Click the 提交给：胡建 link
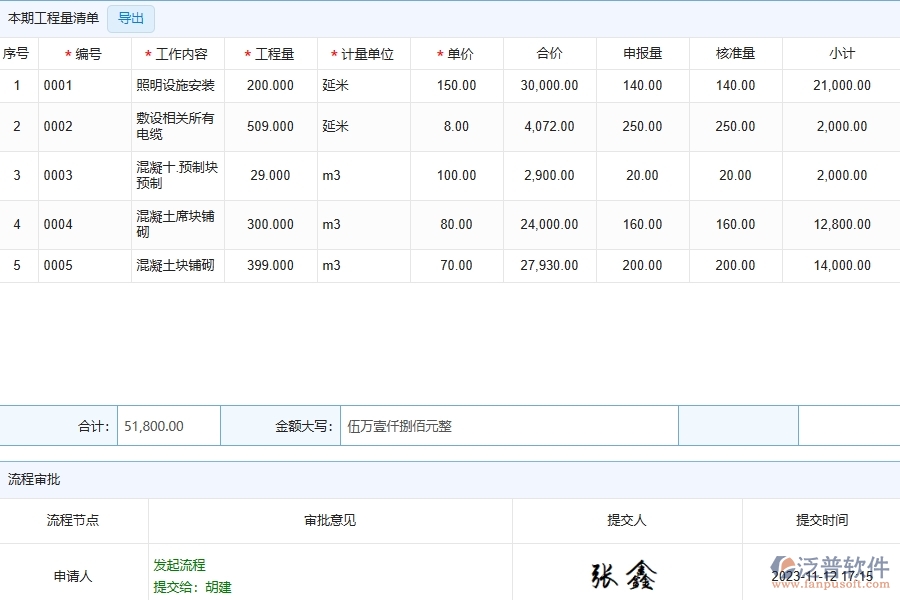900x600 pixels. point(191,587)
